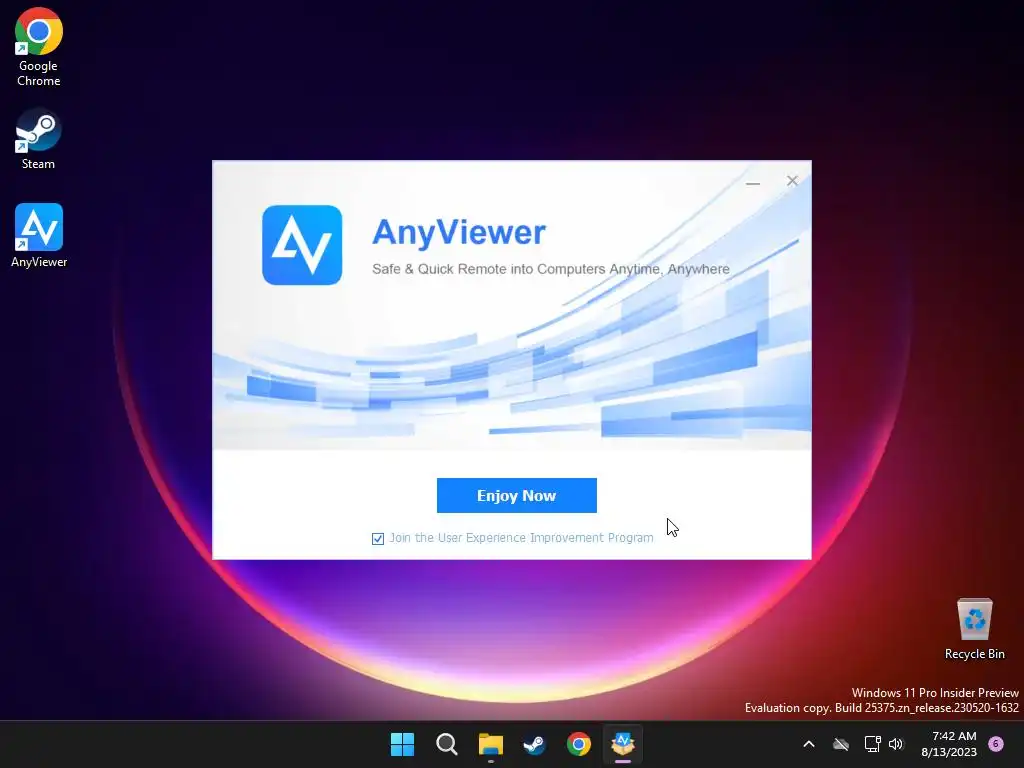Open Steam from the taskbar
This screenshot has width=1024, height=768.
pos(534,744)
